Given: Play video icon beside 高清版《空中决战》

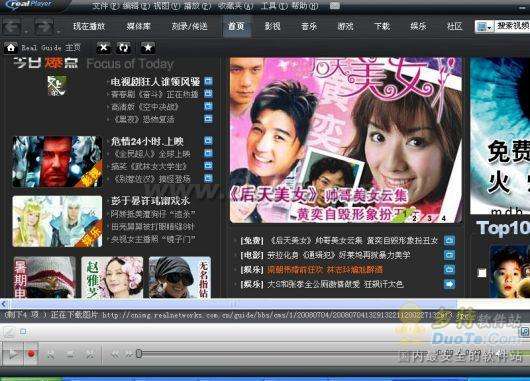Looking at the screenshot, I should (208, 106).
